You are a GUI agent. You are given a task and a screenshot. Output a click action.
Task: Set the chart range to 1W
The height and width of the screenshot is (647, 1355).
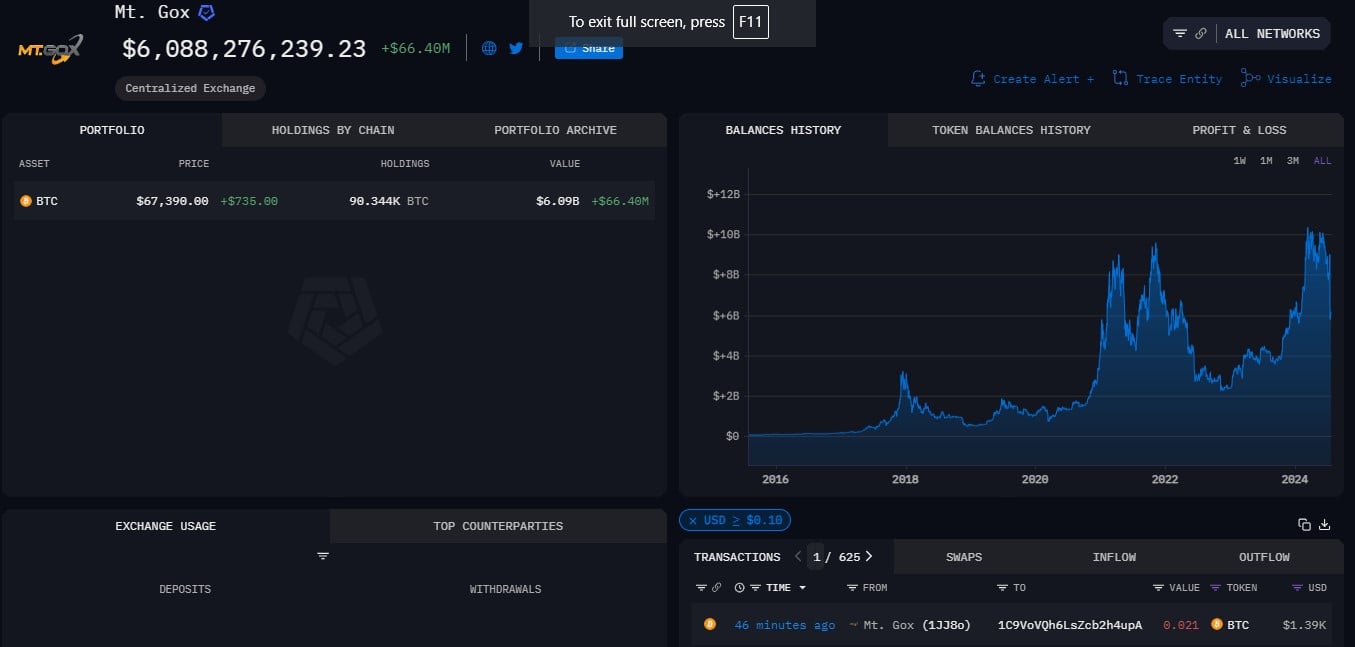[1239, 161]
